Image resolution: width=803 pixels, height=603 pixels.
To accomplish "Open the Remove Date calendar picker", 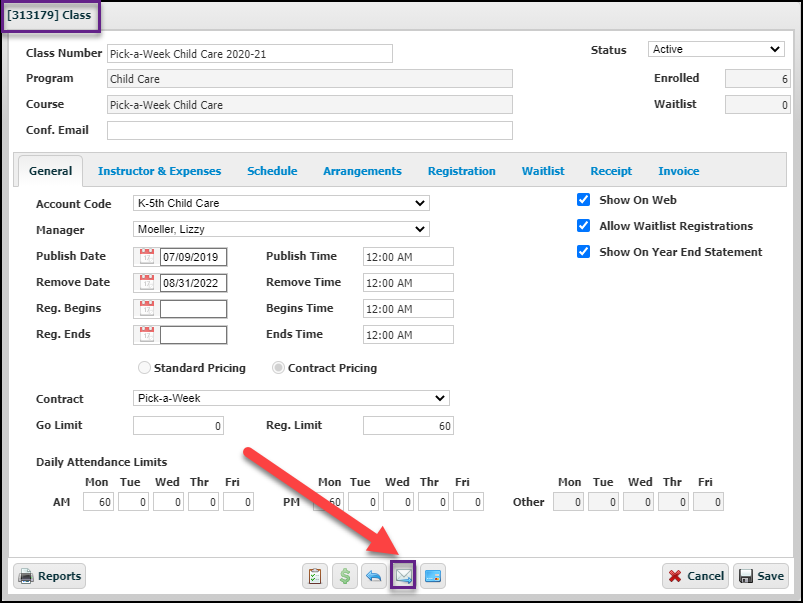I will [x=146, y=283].
